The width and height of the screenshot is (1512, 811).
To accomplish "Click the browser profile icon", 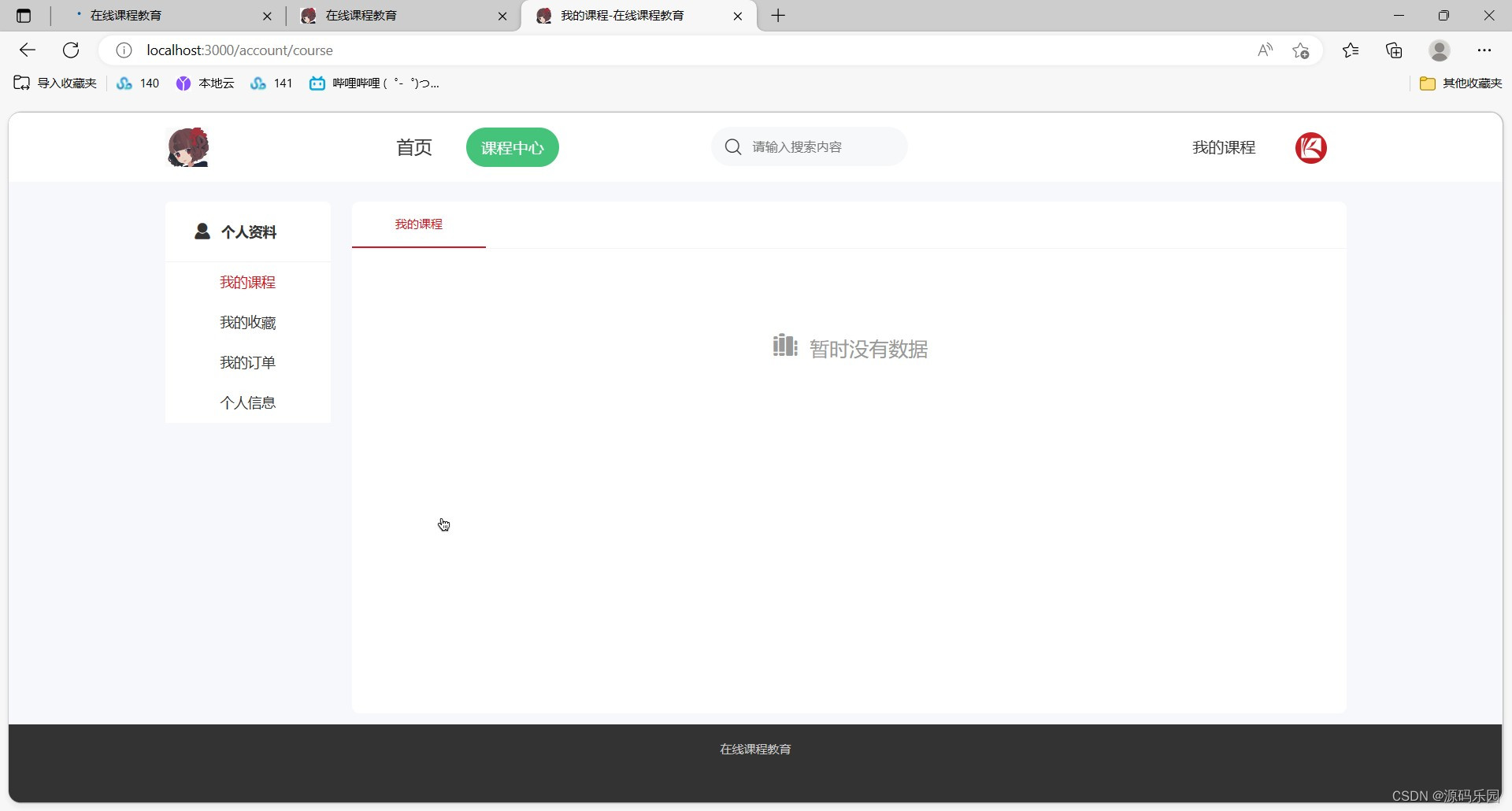I will click(x=1439, y=50).
